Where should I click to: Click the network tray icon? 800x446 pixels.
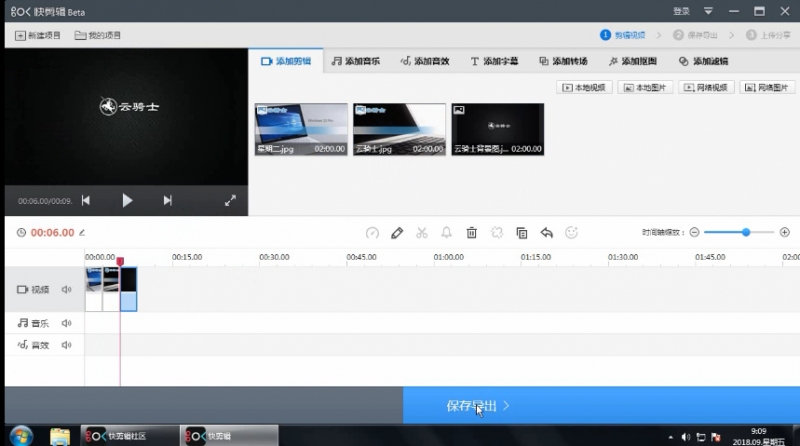[x=701, y=437]
